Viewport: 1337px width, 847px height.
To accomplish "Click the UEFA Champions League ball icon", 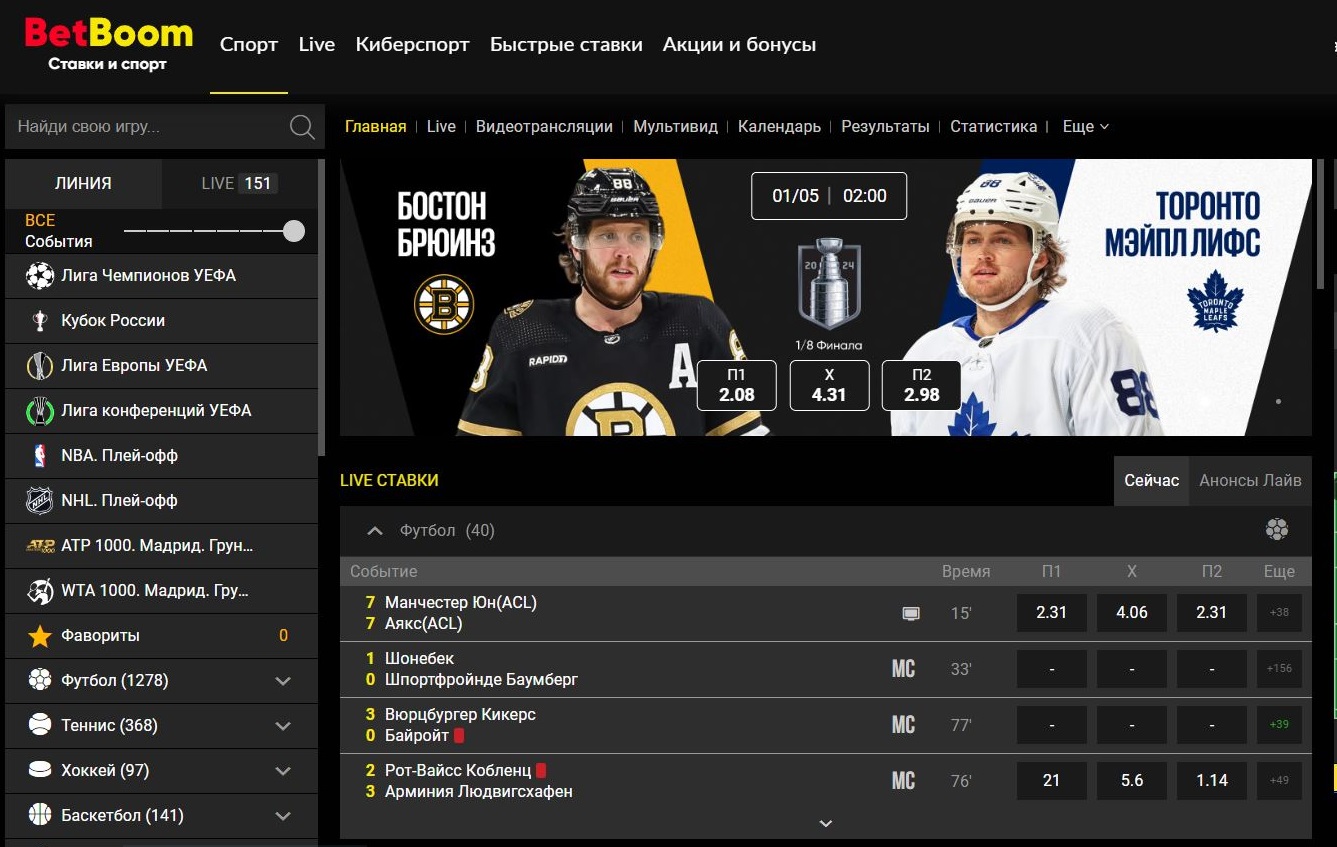I will tap(40, 275).
